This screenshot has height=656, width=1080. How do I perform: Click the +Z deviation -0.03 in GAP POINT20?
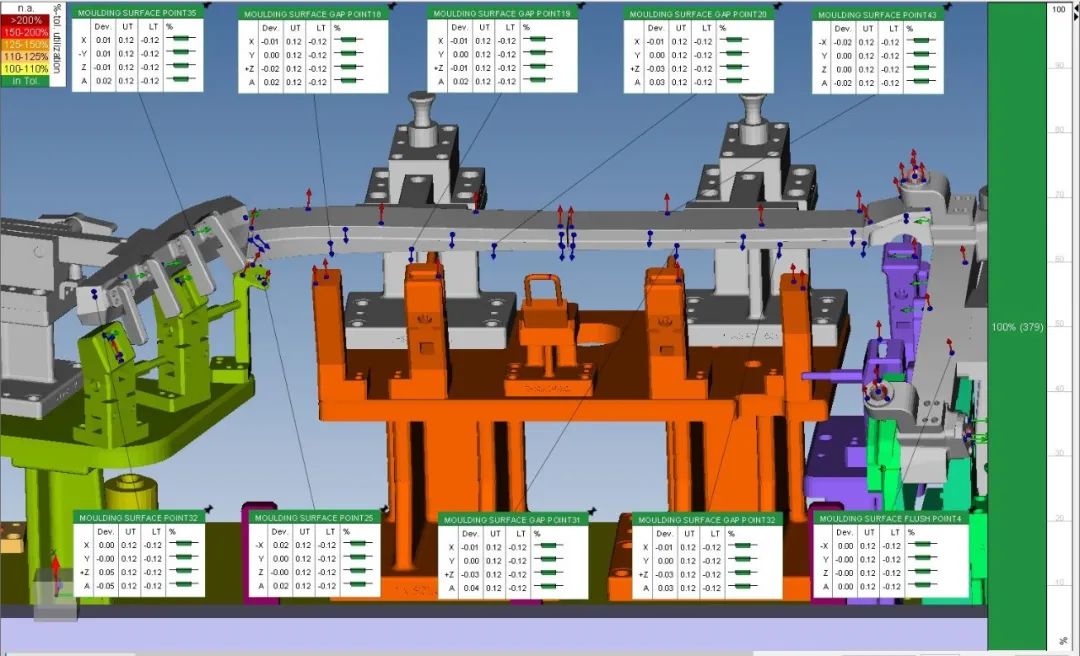click(x=656, y=69)
